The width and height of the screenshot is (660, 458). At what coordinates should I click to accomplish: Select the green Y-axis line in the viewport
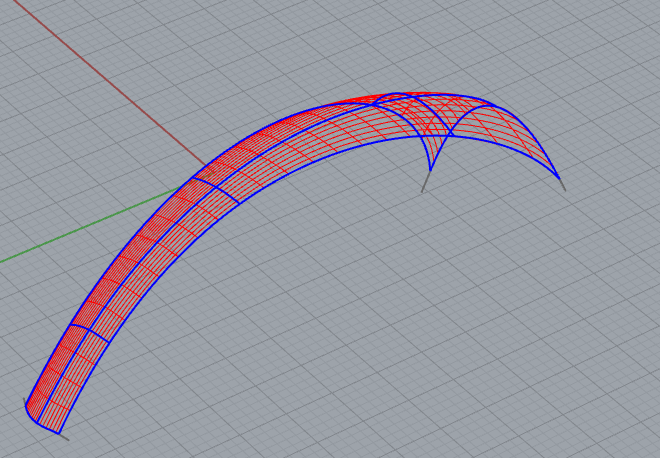88,225
